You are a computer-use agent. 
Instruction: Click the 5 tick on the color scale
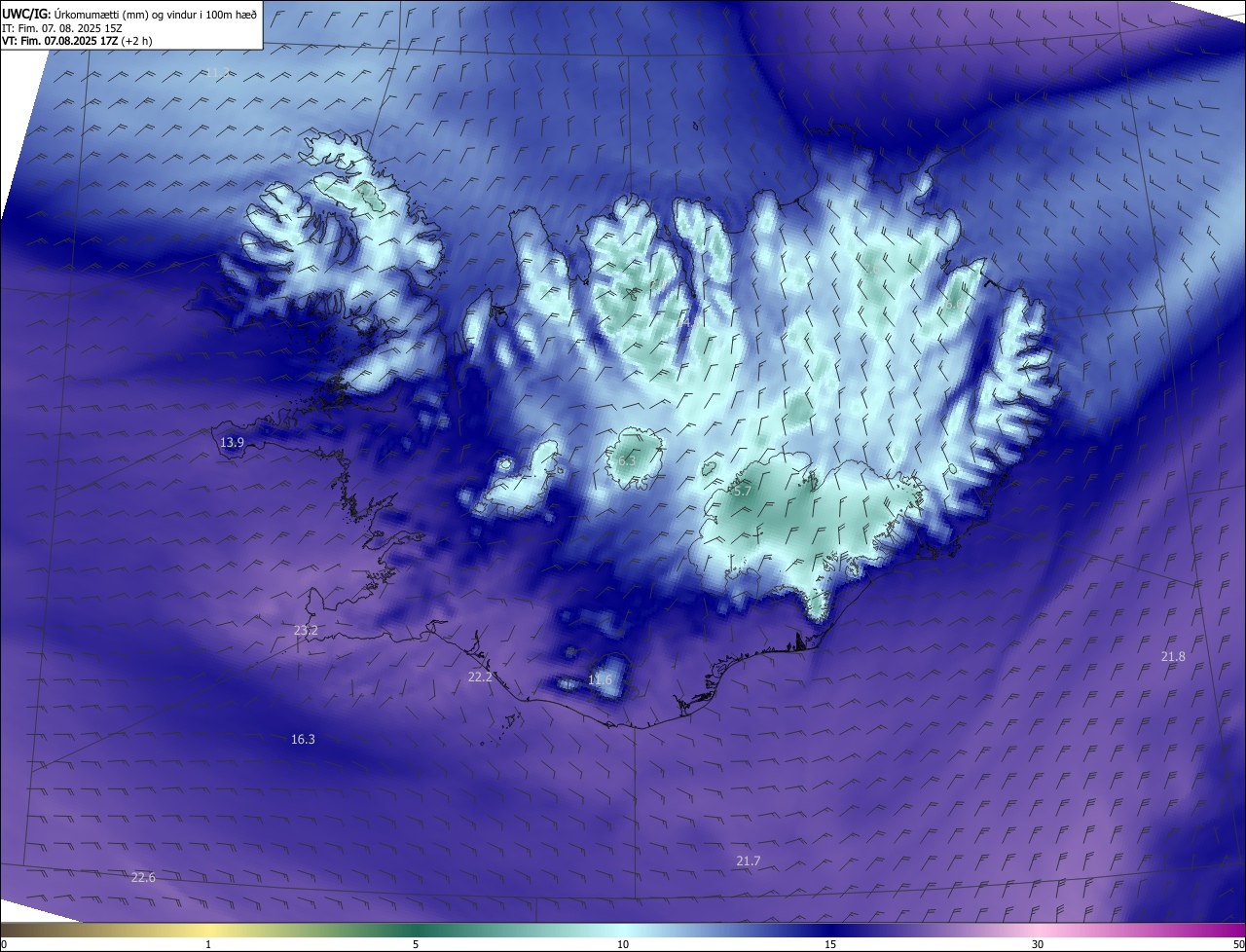click(x=416, y=945)
